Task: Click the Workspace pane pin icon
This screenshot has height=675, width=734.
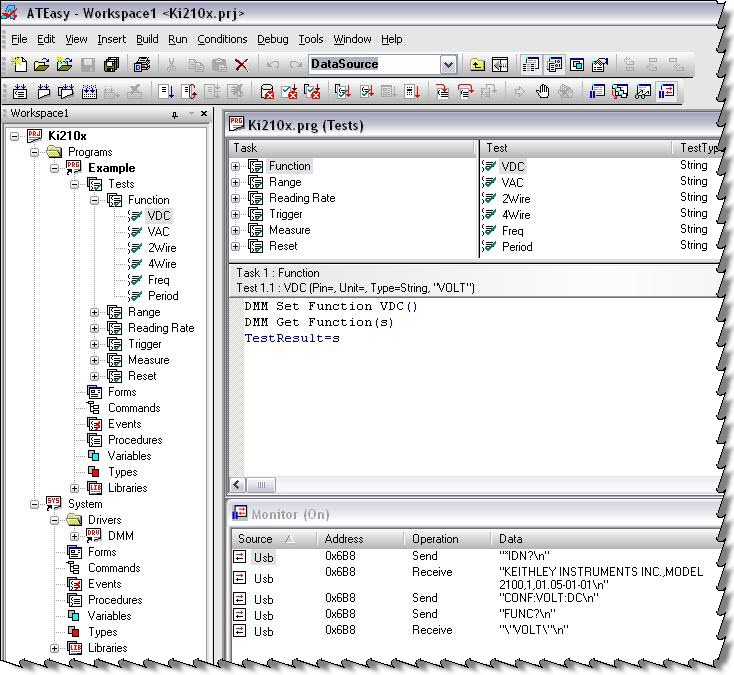Action: click(175, 114)
